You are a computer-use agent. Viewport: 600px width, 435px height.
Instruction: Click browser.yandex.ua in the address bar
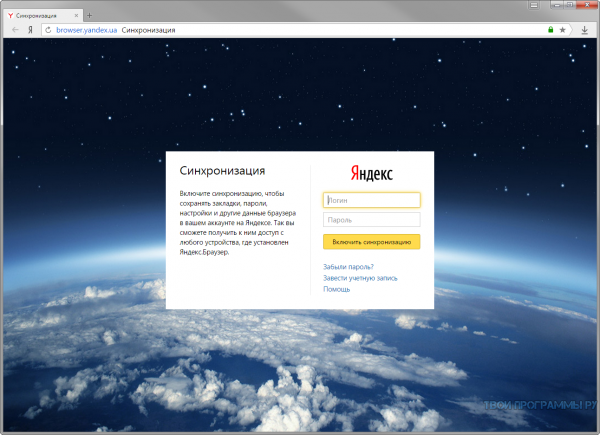(x=86, y=30)
